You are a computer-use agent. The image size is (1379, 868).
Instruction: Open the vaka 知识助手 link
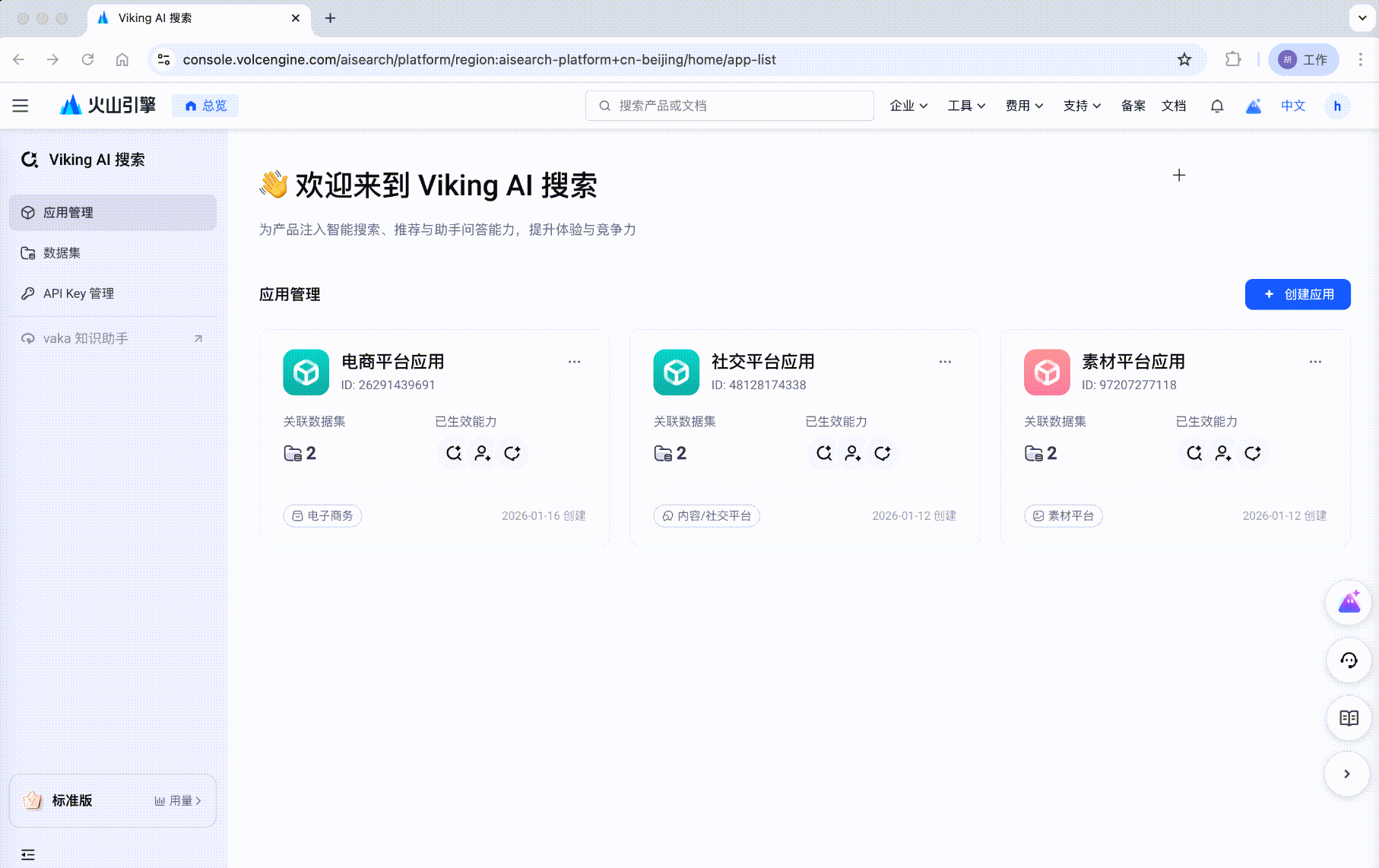(x=113, y=338)
